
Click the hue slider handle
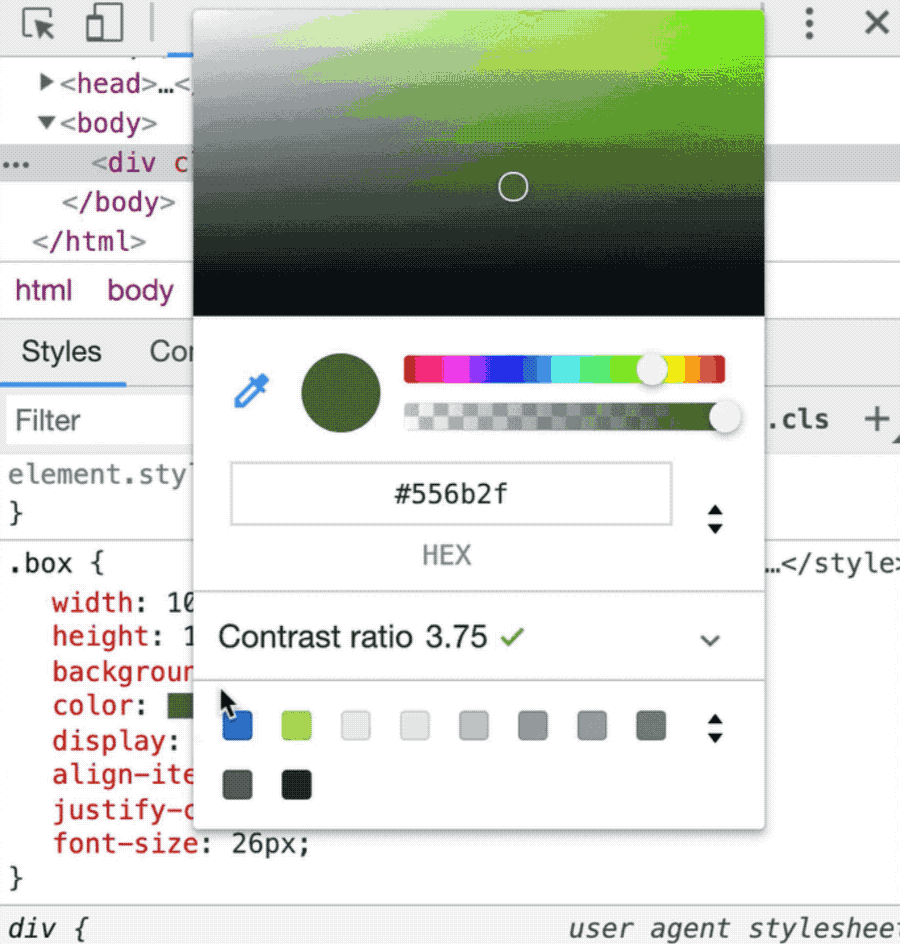pyautogui.click(x=652, y=369)
